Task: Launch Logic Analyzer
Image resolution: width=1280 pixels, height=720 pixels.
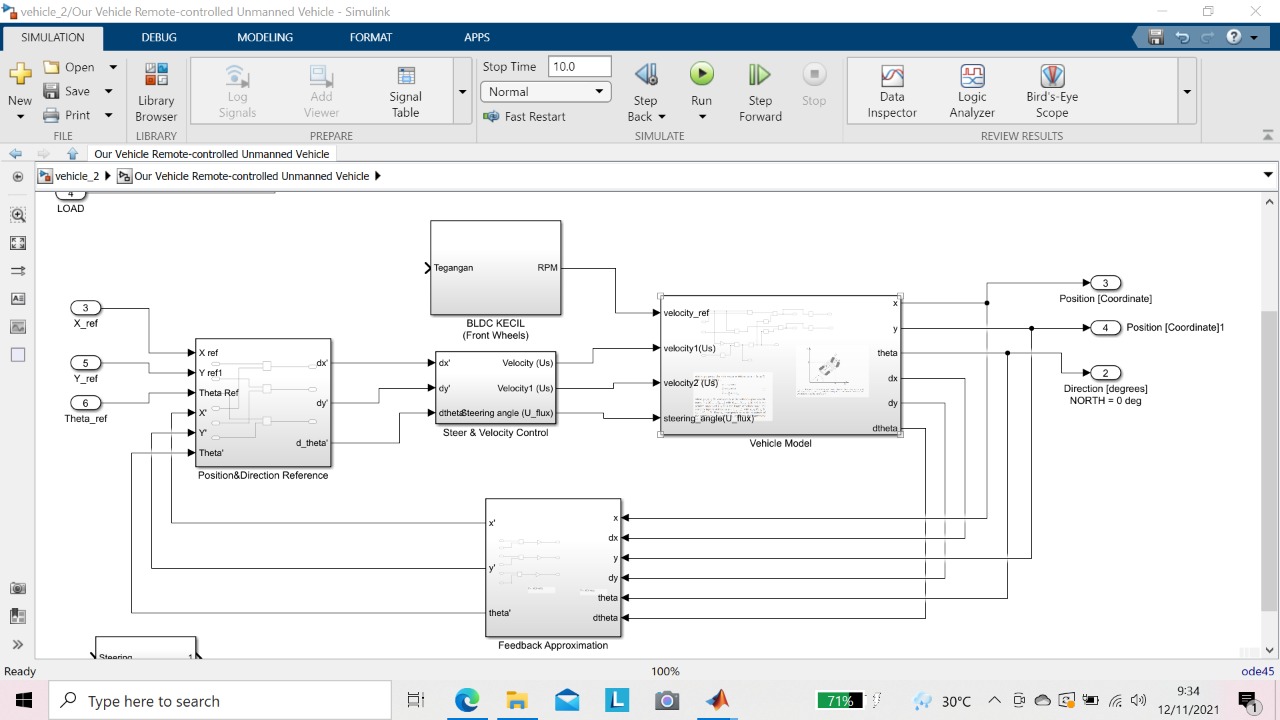Action: 972,92
